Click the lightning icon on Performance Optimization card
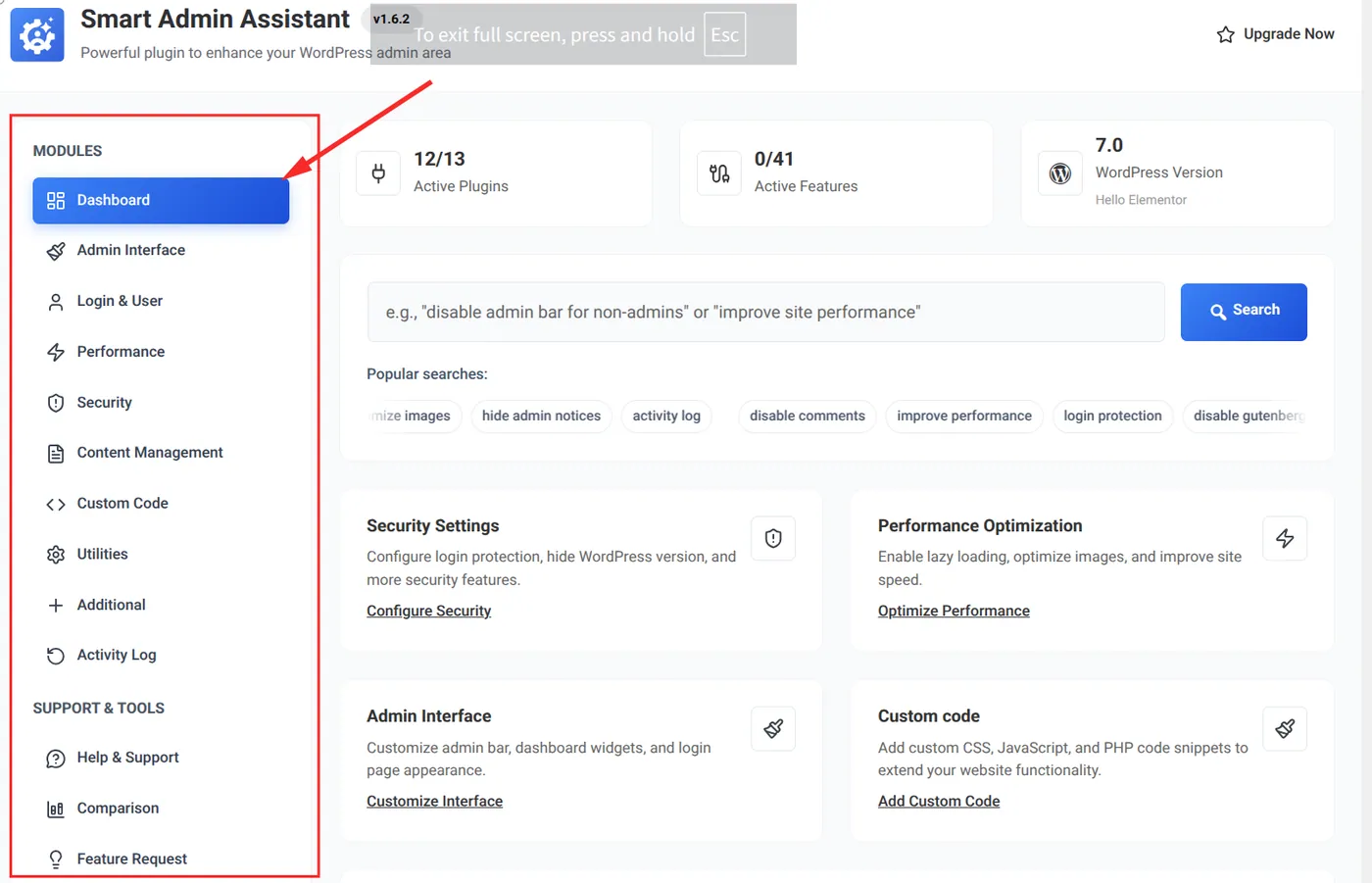 pos(1285,538)
